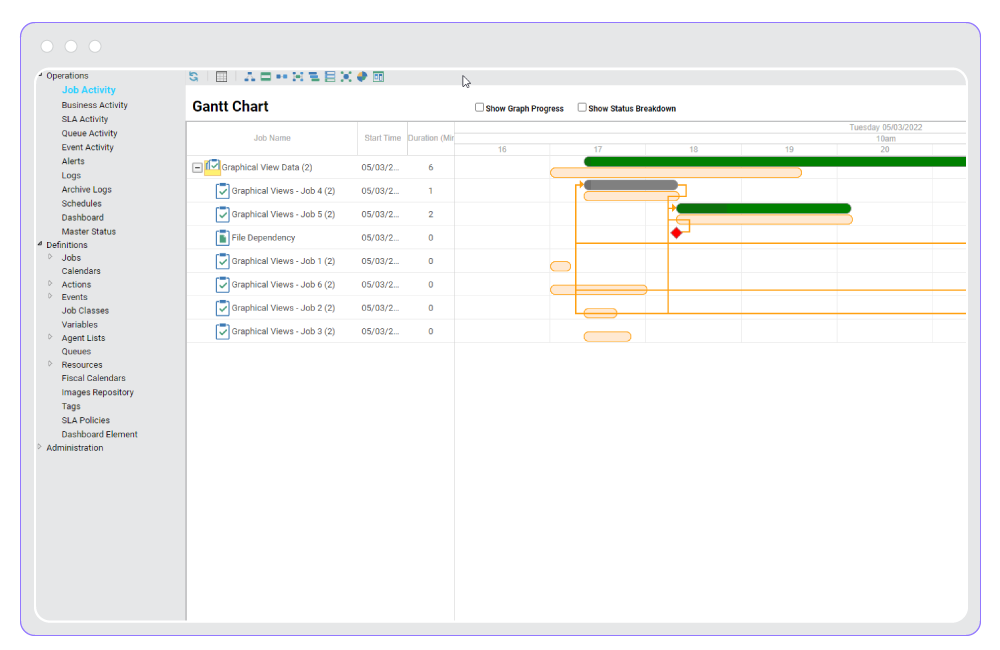Screen dimensions: 1000x650
Task: Check the Graphical Views - Job 4 clipboard icon
Action: coord(222,190)
